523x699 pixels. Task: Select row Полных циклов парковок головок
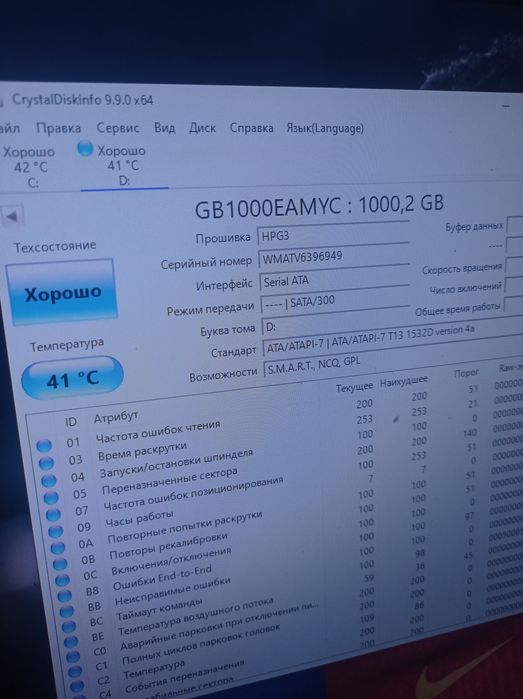(201, 644)
